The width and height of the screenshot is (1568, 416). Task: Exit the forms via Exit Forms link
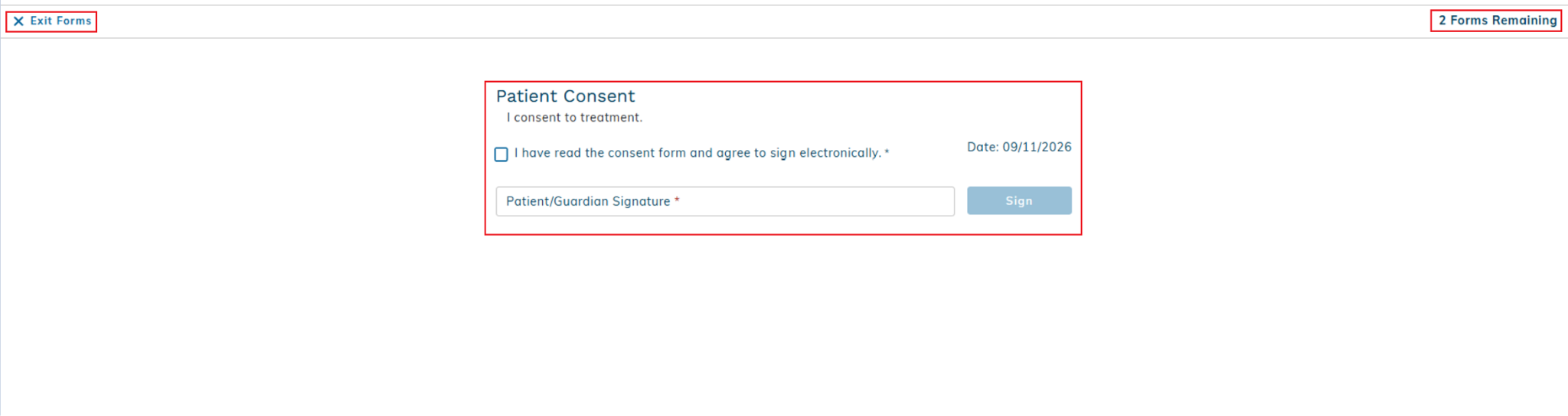52,21
